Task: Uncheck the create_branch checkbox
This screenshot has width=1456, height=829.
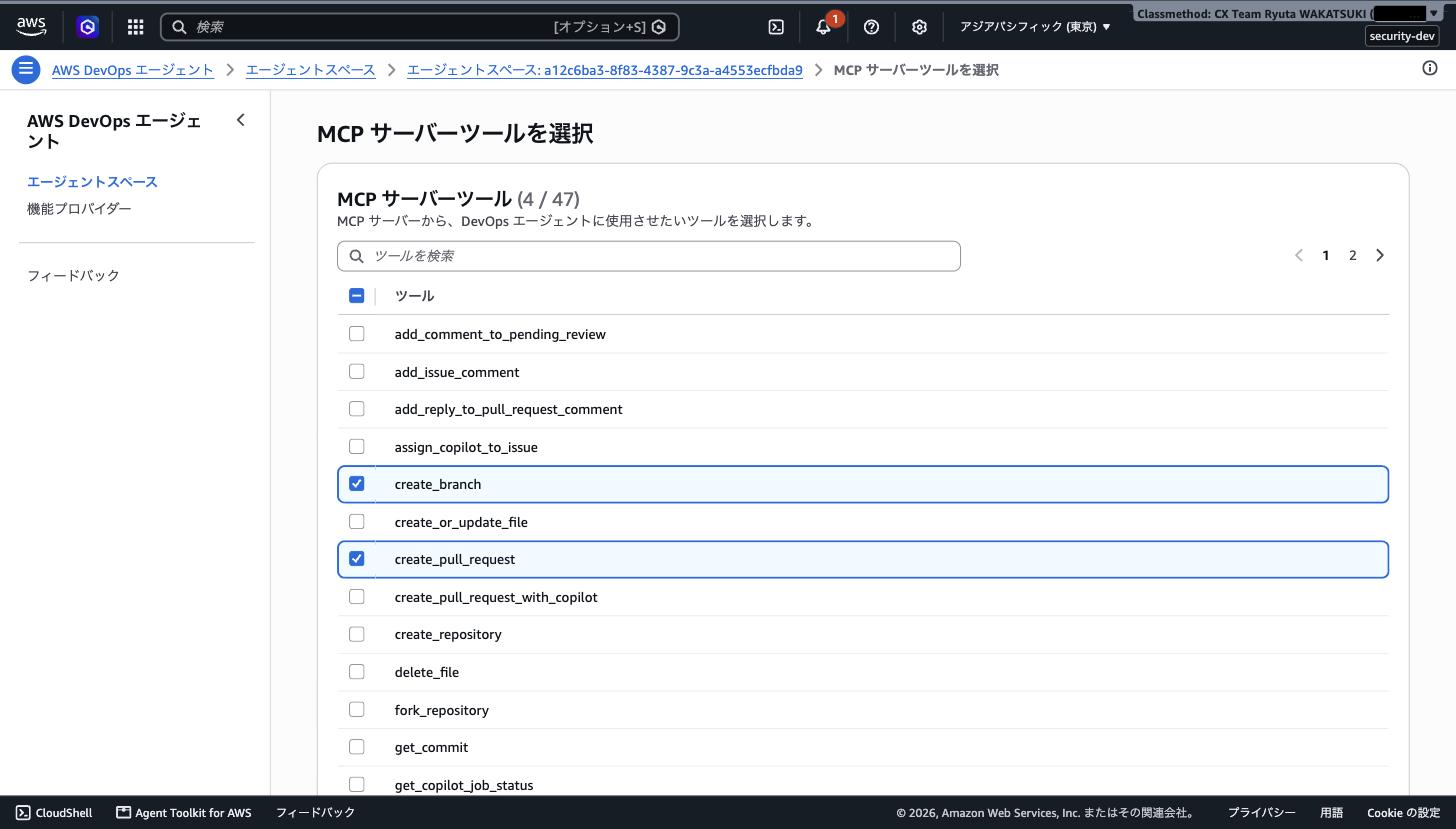Action: tap(356, 483)
